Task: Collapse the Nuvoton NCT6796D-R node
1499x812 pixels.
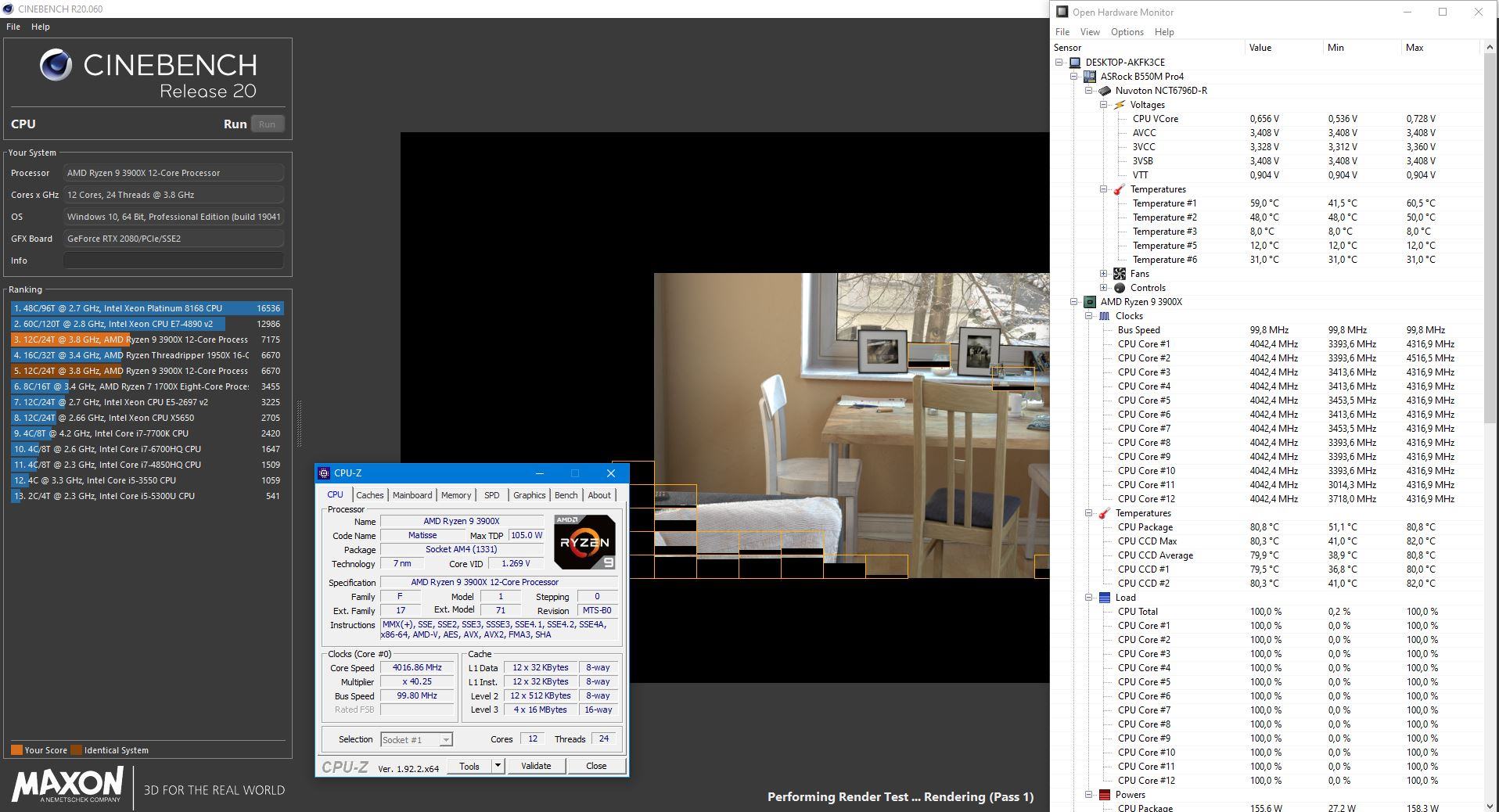Action: coord(1089,91)
